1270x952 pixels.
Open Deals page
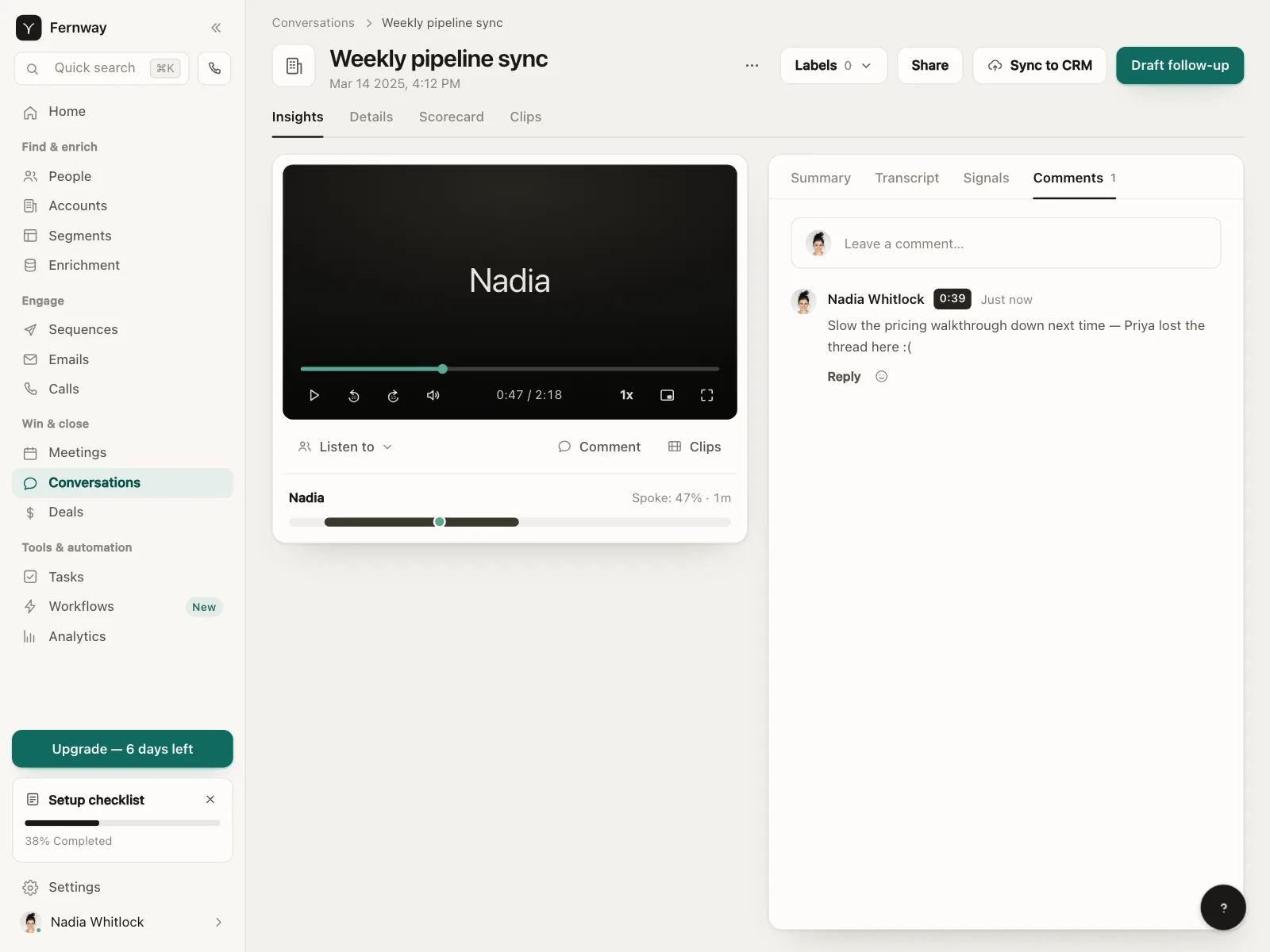(x=122, y=512)
